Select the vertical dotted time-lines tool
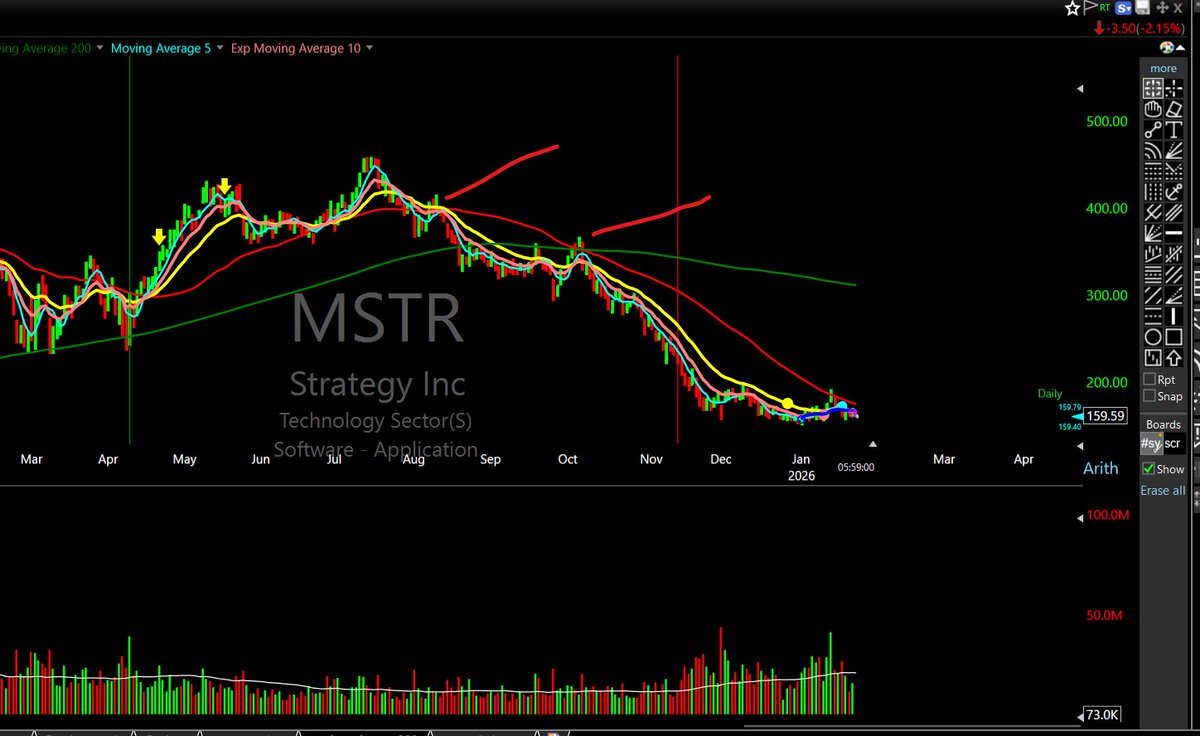Viewport: 1200px width, 736px height. (1153, 191)
